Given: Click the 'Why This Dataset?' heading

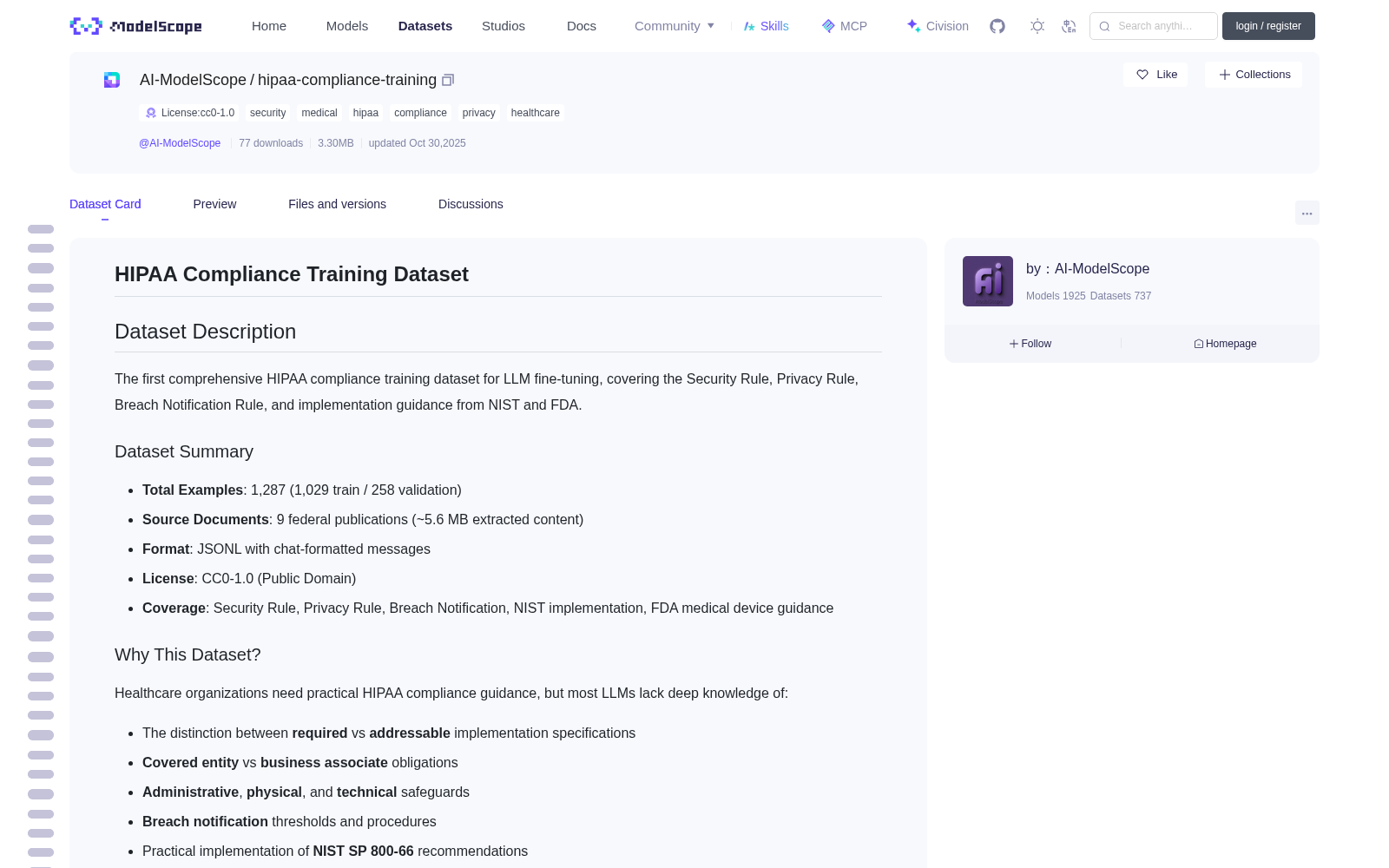Looking at the screenshot, I should [188, 654].
